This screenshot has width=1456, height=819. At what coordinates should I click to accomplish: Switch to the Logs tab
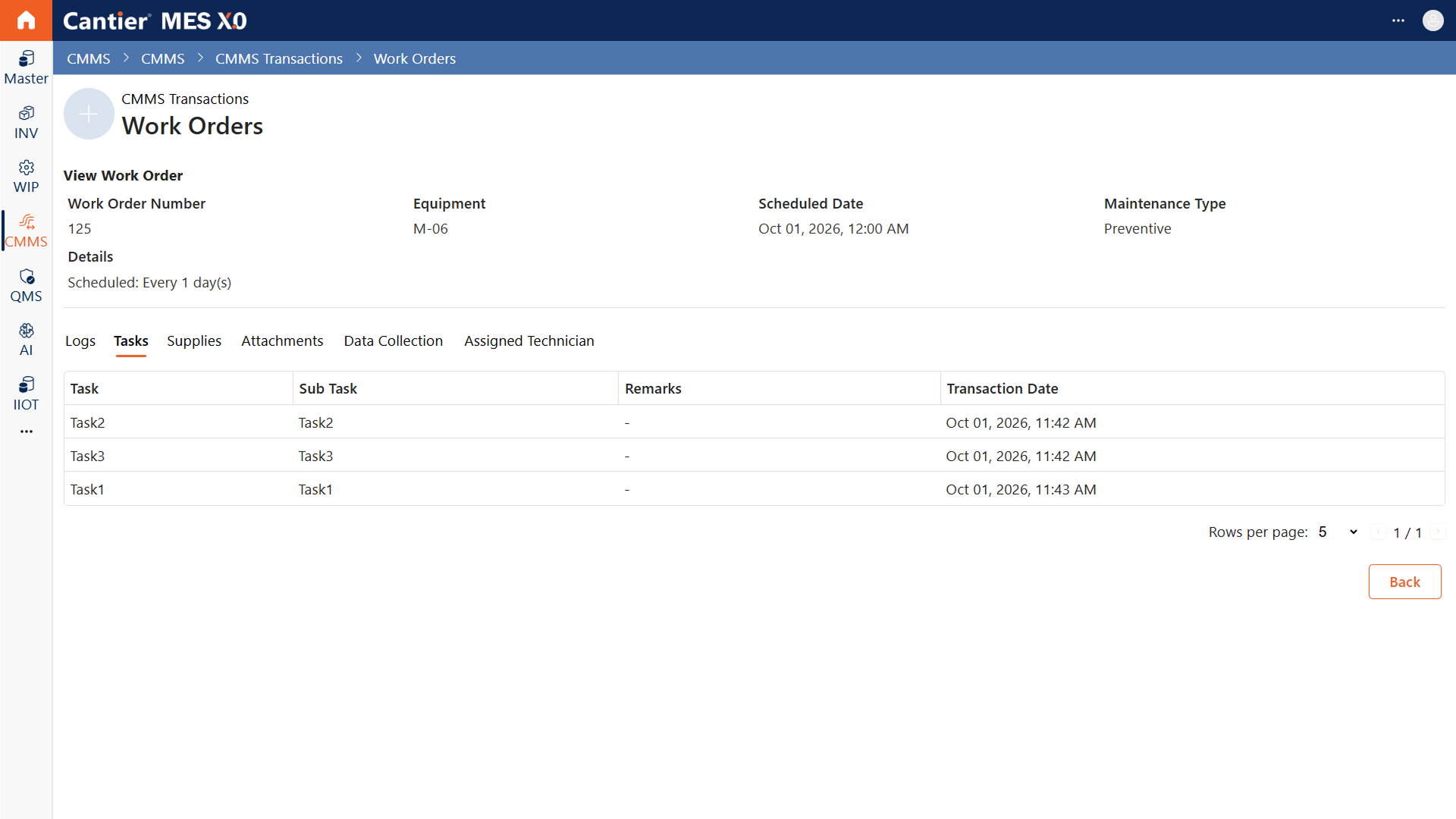80,341
